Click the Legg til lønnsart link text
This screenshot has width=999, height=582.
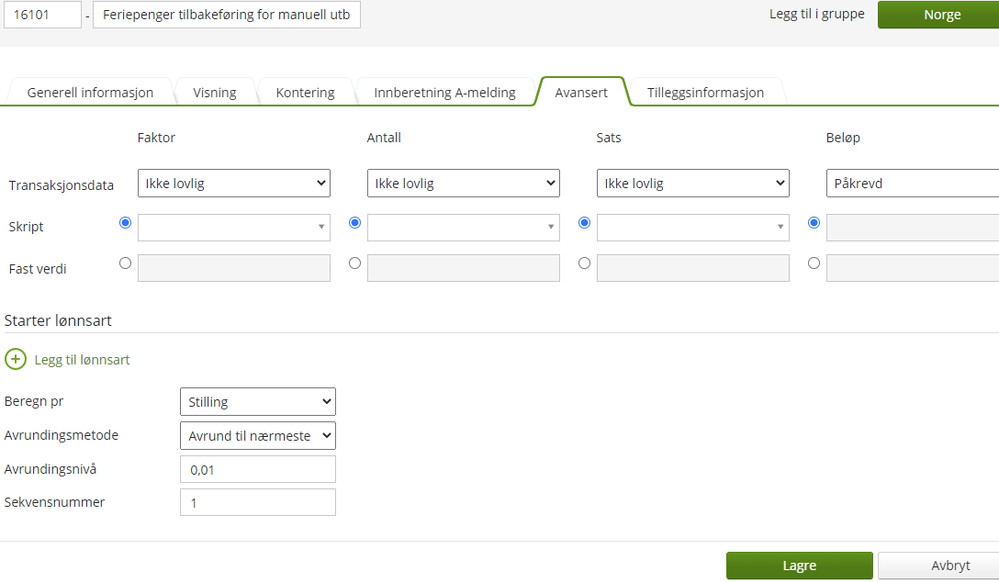(x=82, y=360)
